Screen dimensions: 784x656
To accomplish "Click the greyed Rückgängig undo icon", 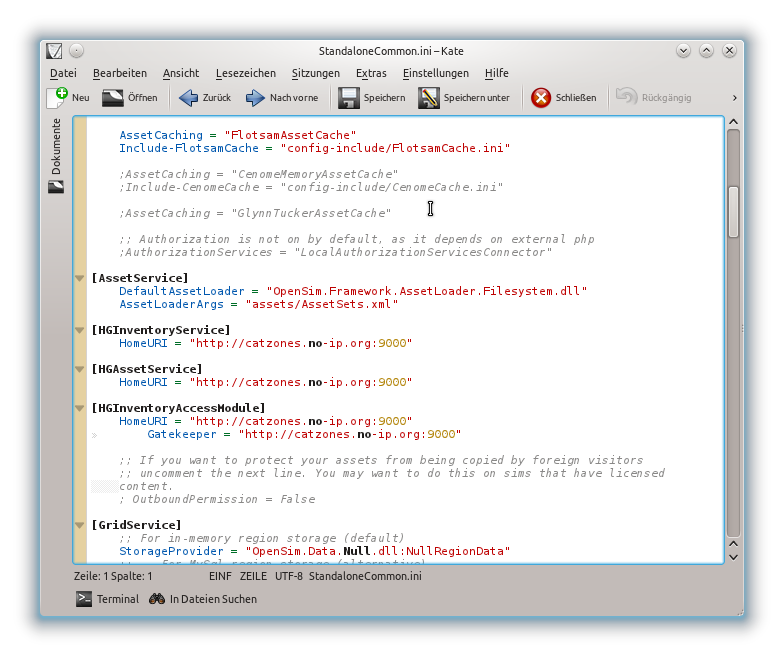I will (x=626, y=96).
